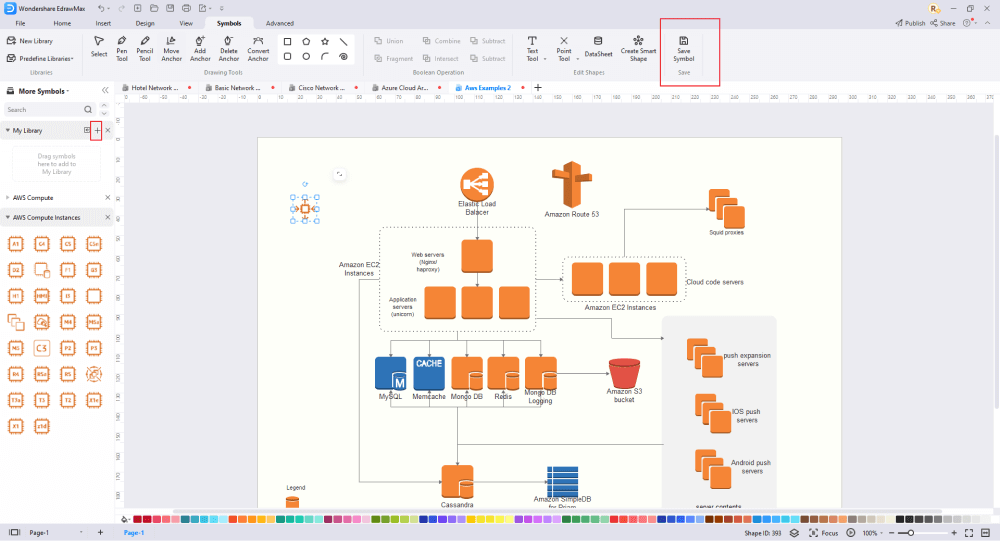This screenshot has width=1000, height=541.
Task: Collapse My Library section
Action: [8, 130]
